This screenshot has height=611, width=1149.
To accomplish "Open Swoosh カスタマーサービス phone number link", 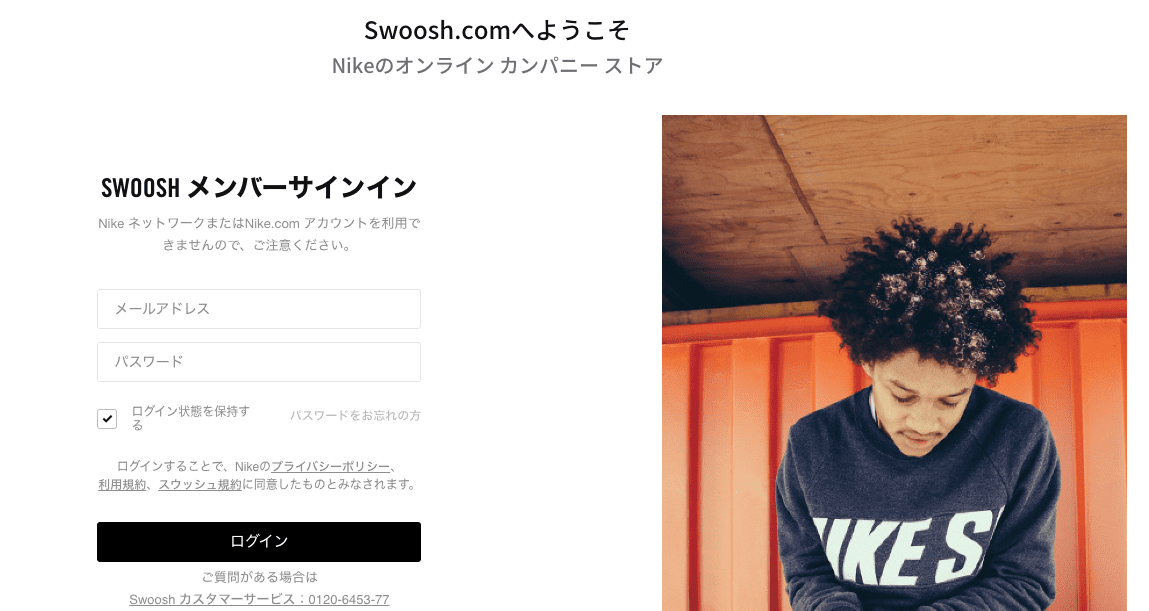I will 259,599.
